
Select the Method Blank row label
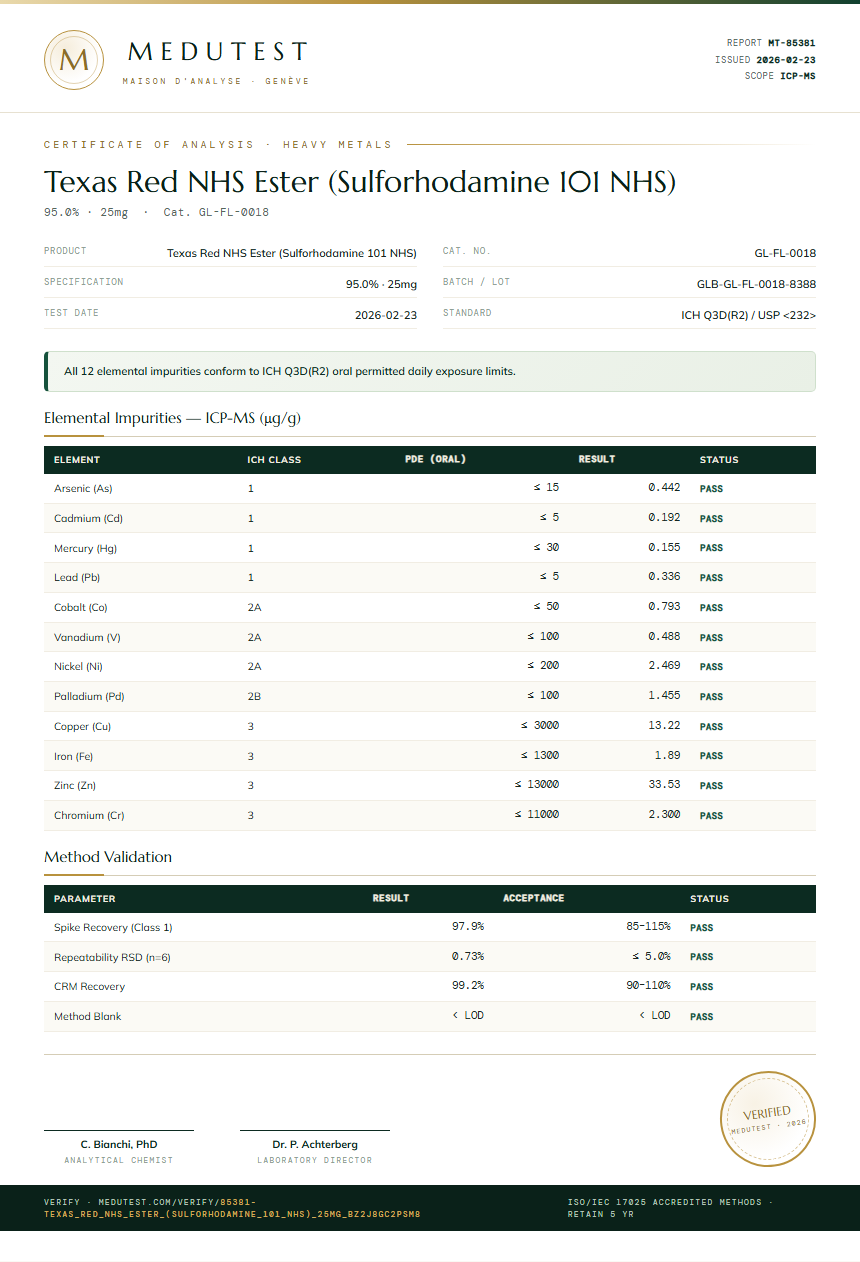pos(87,1017)
